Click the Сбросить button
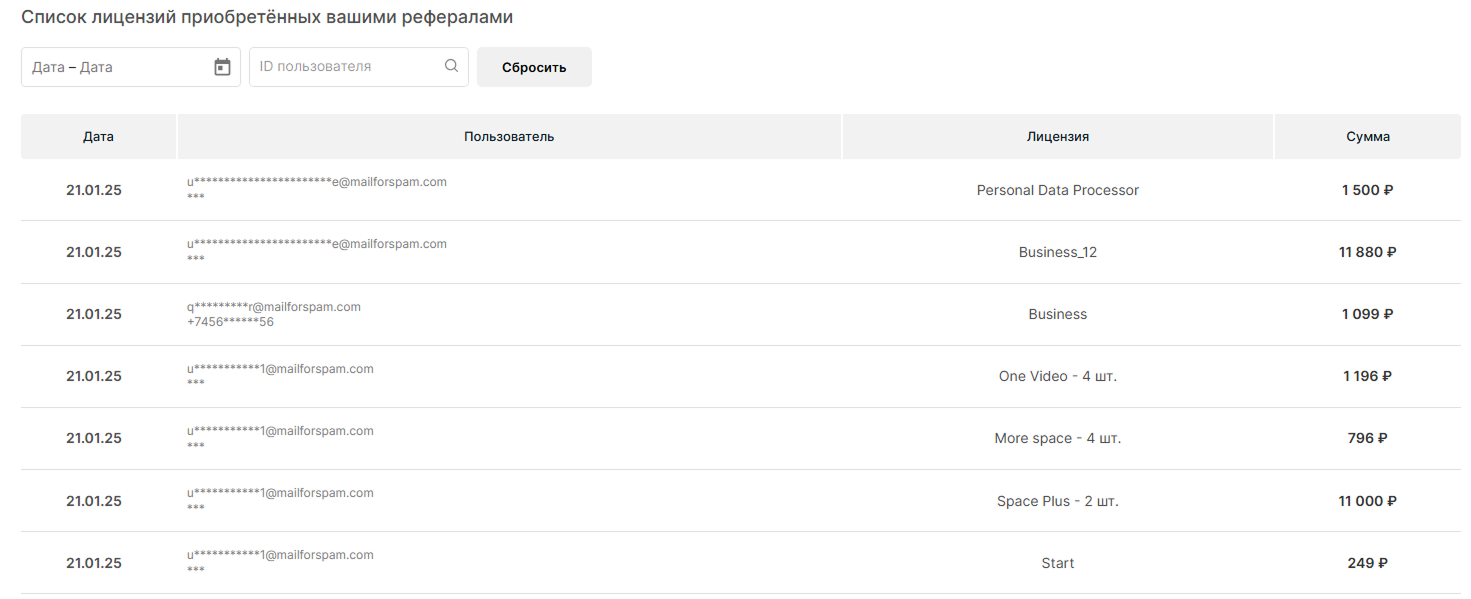 [x=534, y=67]
